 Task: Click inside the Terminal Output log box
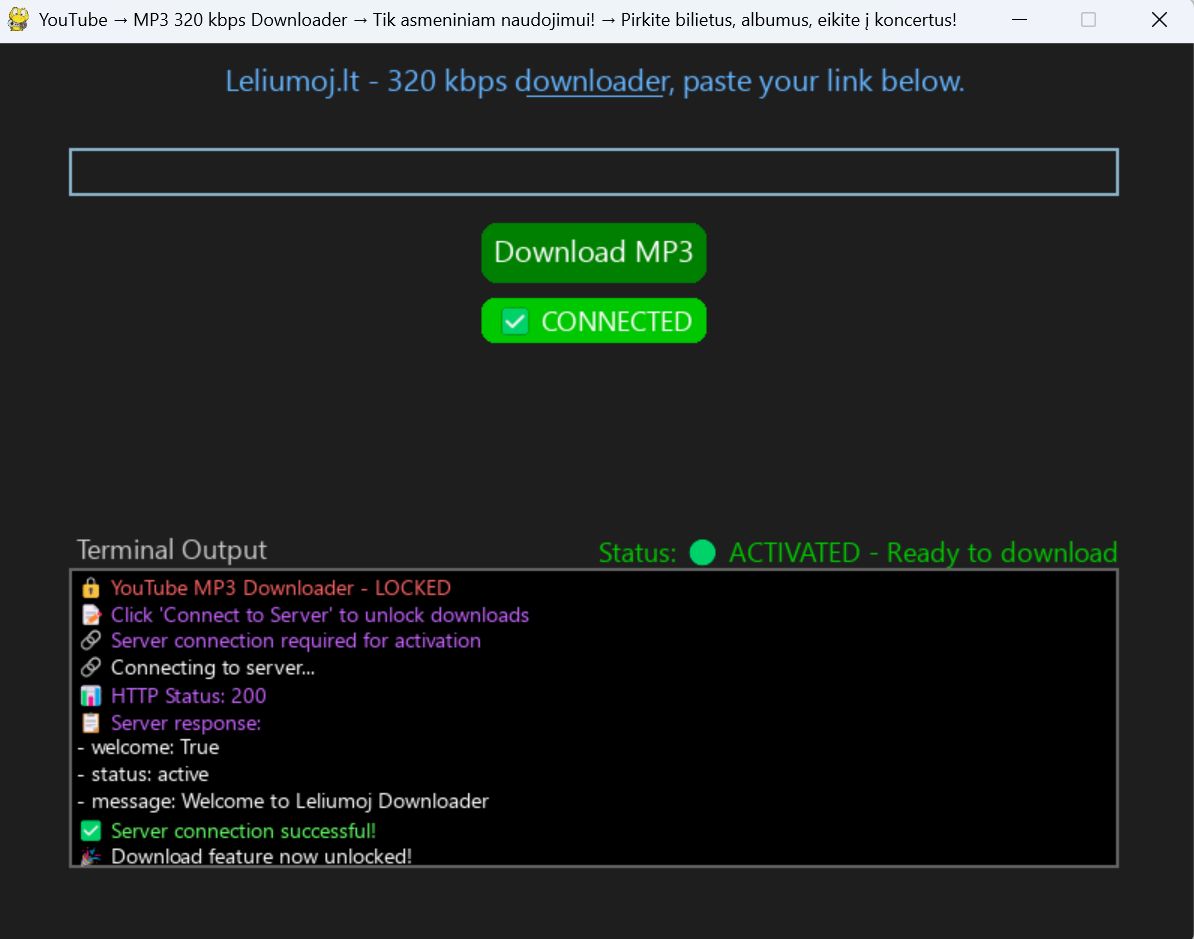coord(594,717)
